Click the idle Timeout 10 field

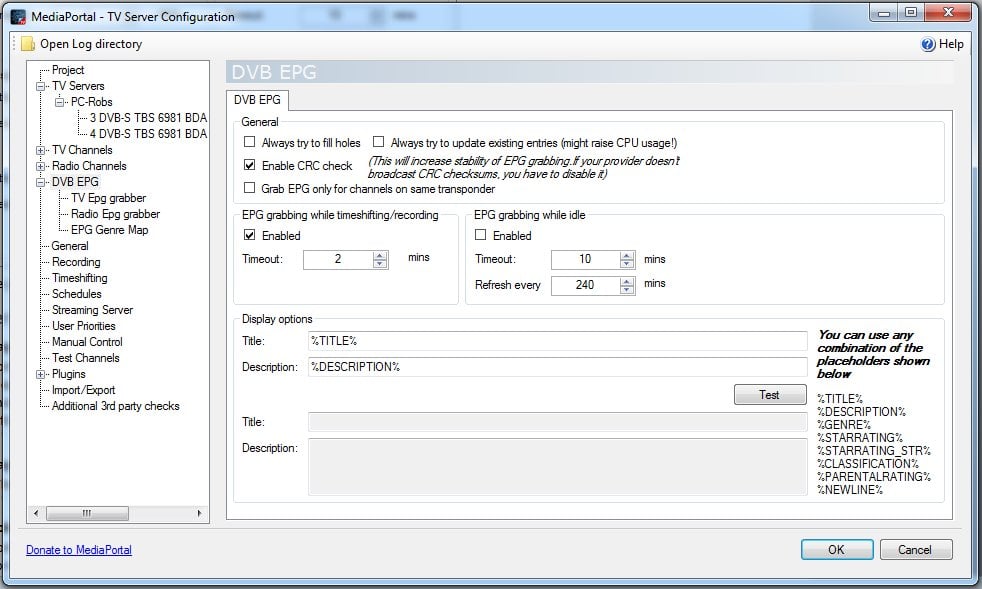[585, 259]
